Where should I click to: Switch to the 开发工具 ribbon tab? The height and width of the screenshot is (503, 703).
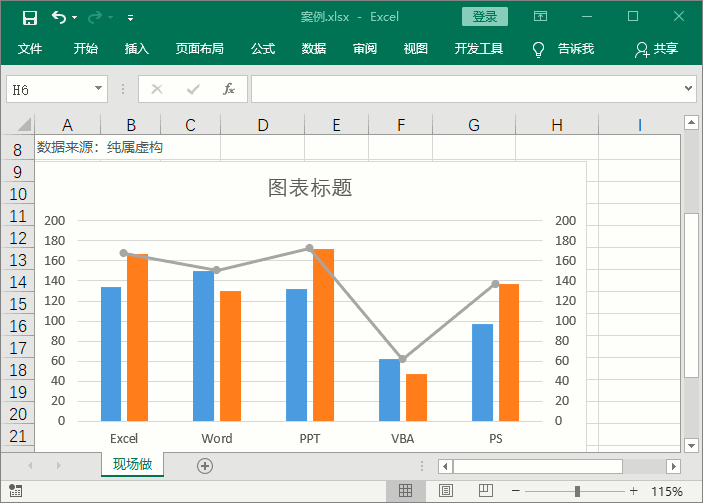(x=478, y=48)
